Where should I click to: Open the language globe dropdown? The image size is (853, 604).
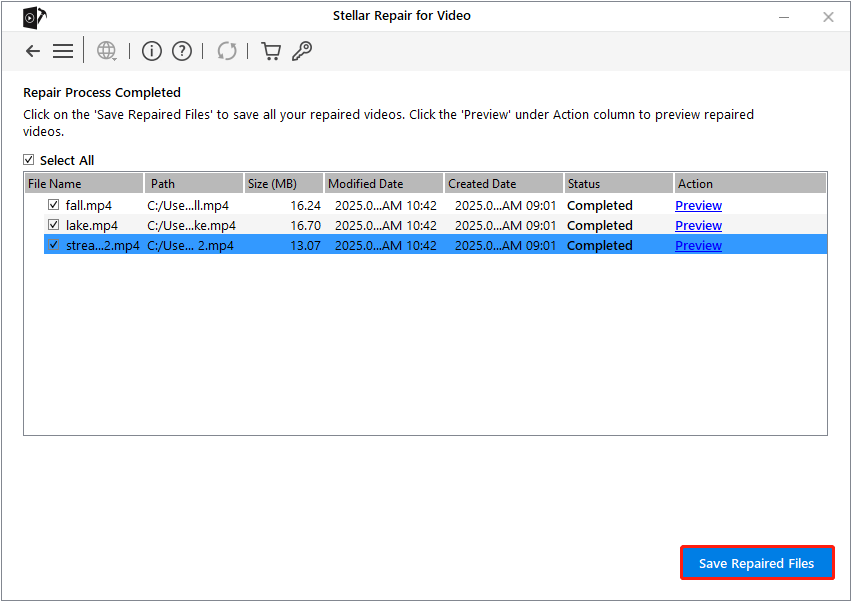(107, 51)
